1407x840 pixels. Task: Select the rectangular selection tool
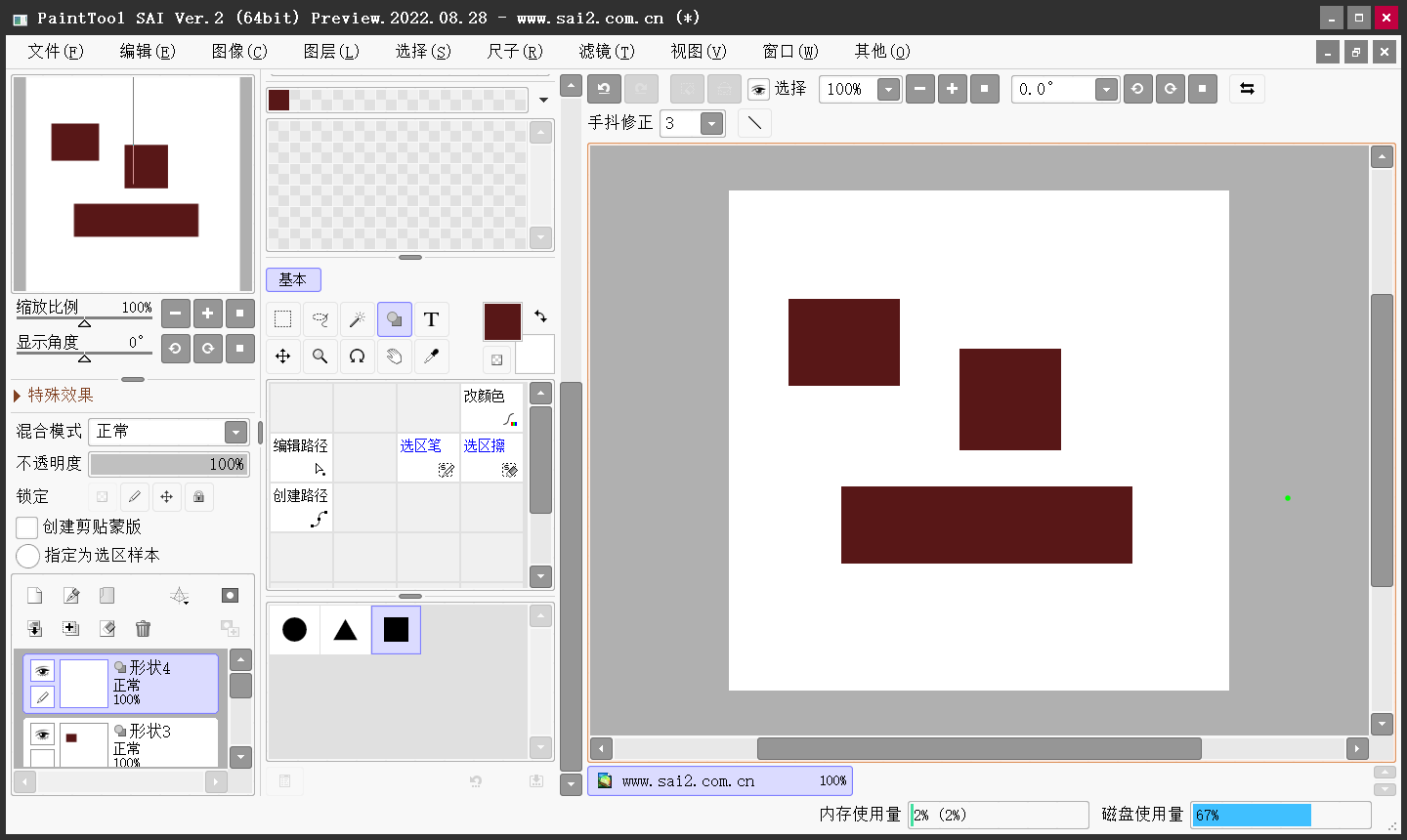pos(282,319)
